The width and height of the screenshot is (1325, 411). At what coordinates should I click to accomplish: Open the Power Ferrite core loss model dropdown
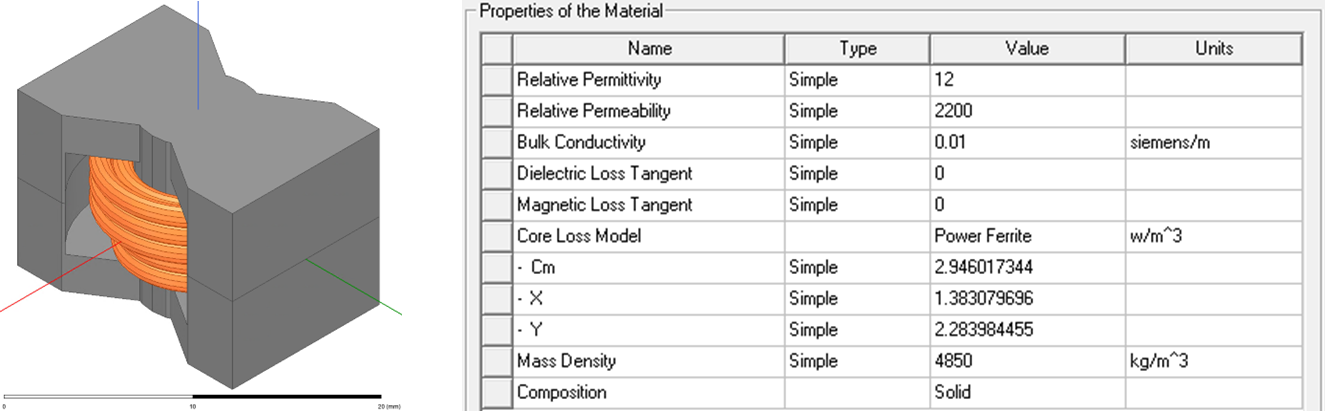point(1027,236)
